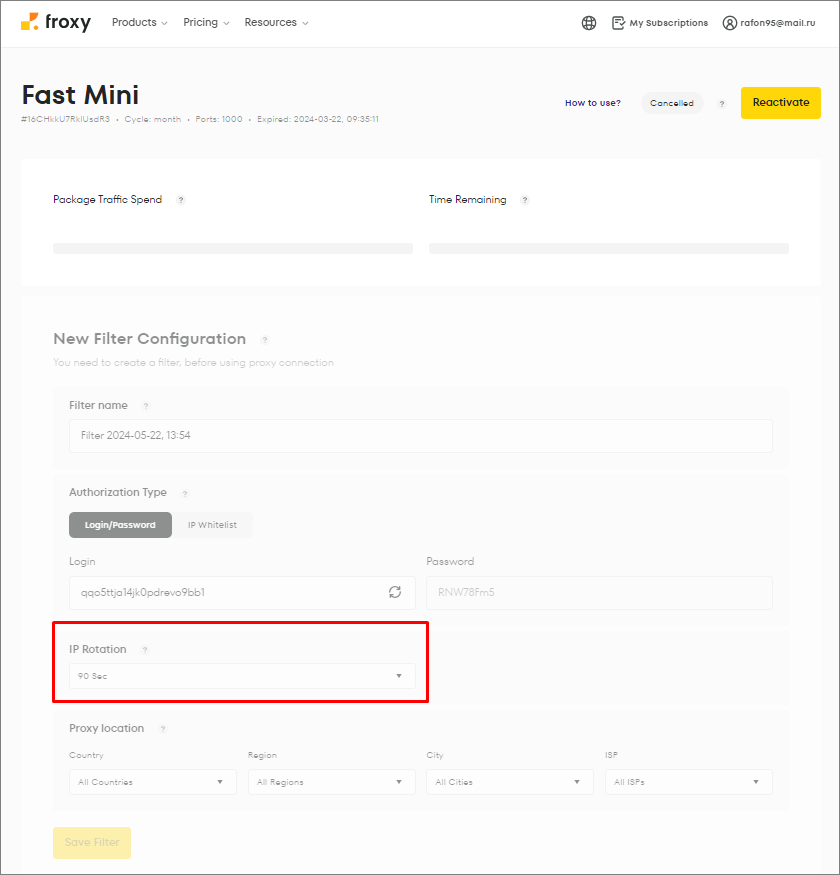Screen dimensions: 840x875
Task: Click the help icon next to Time Remaining
Action: 525,199
